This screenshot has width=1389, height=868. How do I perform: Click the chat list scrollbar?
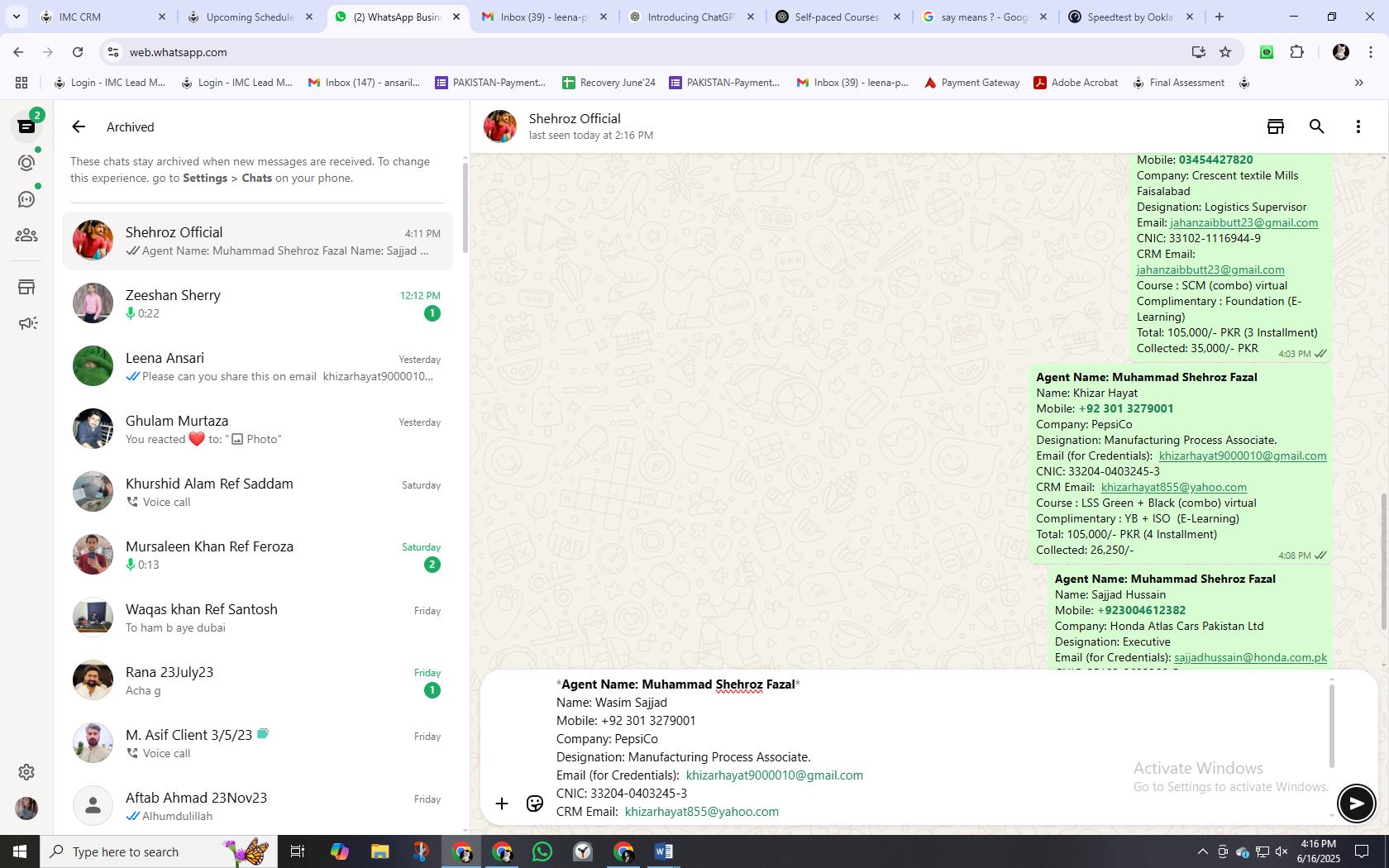pos(465,208)
